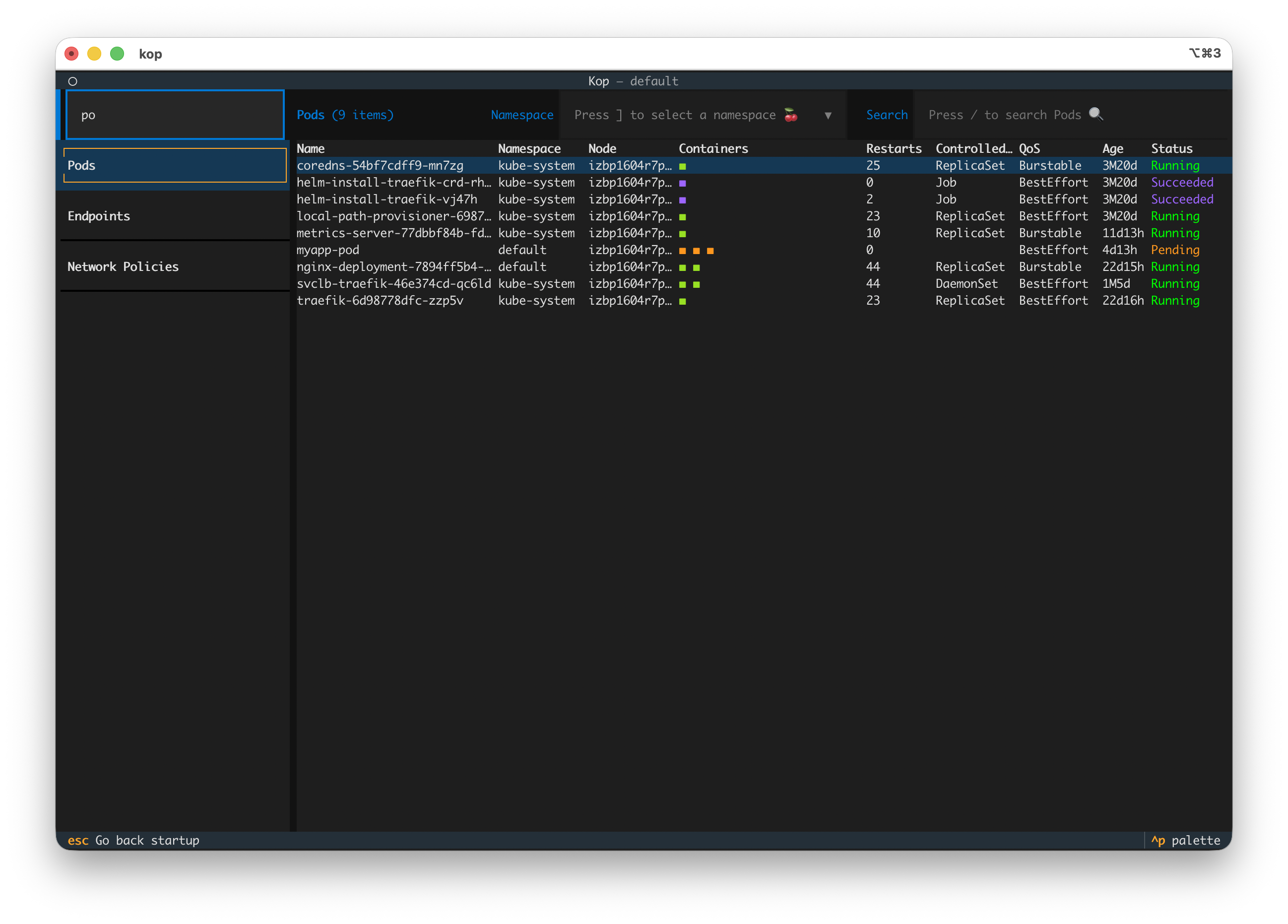This screenshot has height=924, width=1288.
Task: Click second green container square of nginx-deployment
Action: [x=696, y=267]
